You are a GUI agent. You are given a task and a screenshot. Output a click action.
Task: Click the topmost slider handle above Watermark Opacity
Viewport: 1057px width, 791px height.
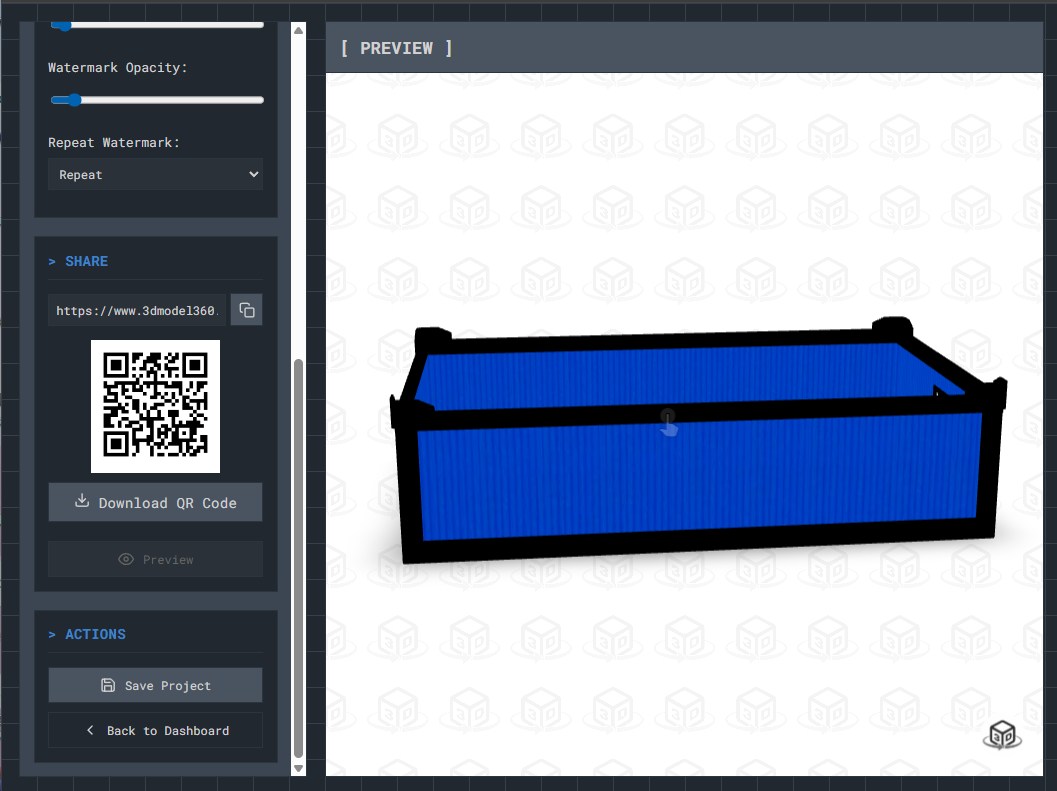click(63, 26)
